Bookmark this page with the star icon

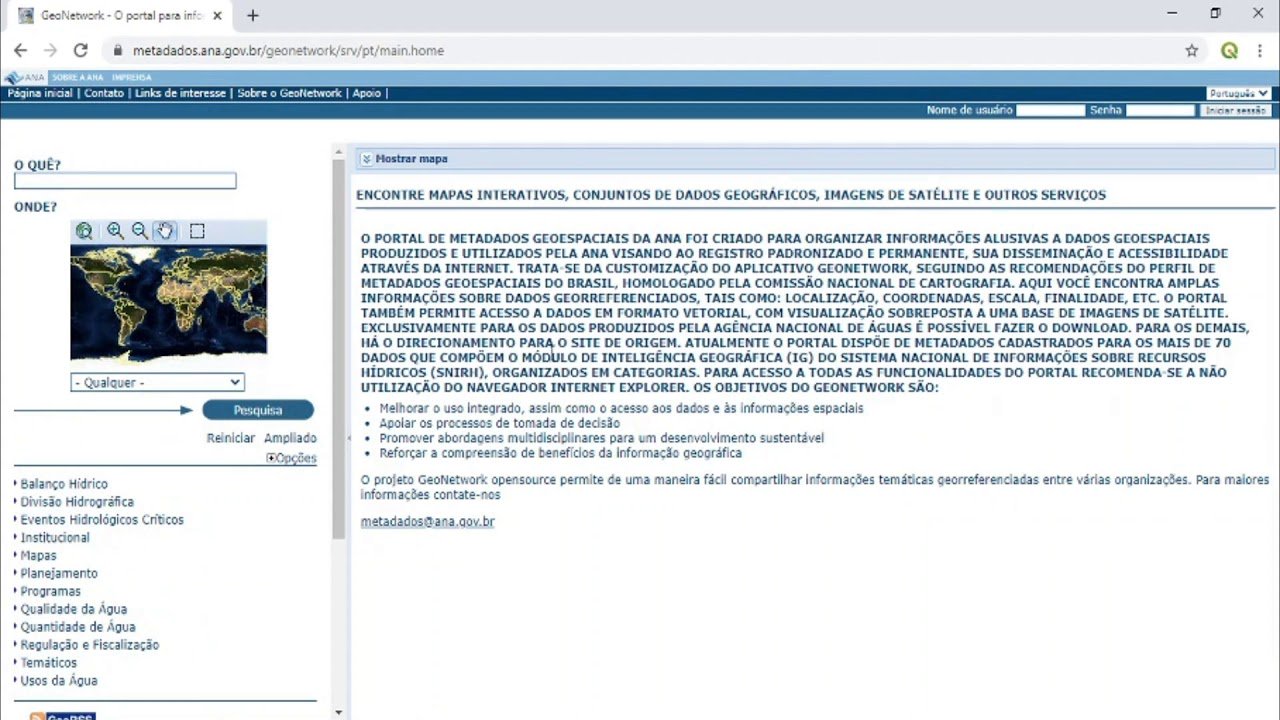coord(1191,51)
